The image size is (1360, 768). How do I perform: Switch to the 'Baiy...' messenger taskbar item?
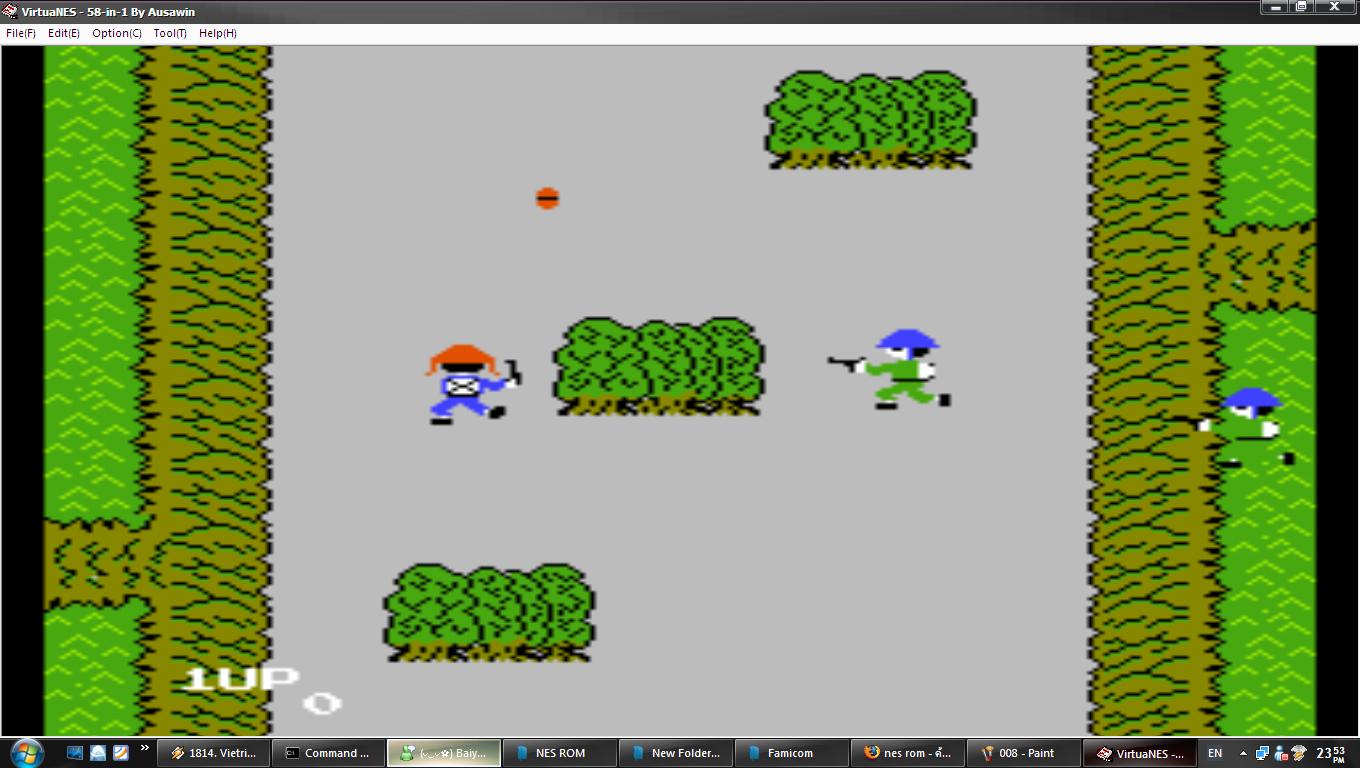coord(444,753)
